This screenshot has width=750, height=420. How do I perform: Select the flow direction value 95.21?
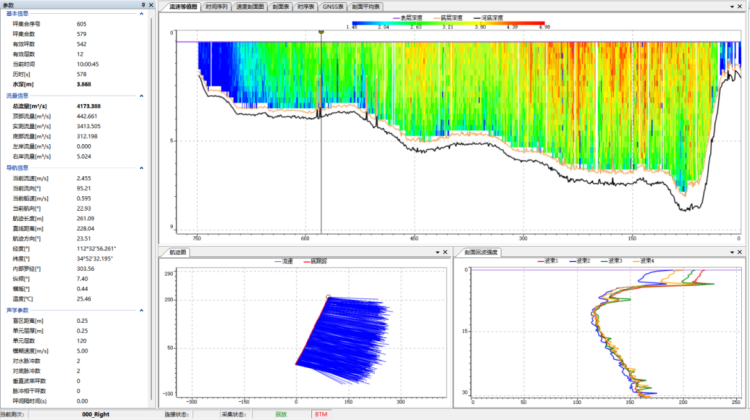click(x=84, y=188)
